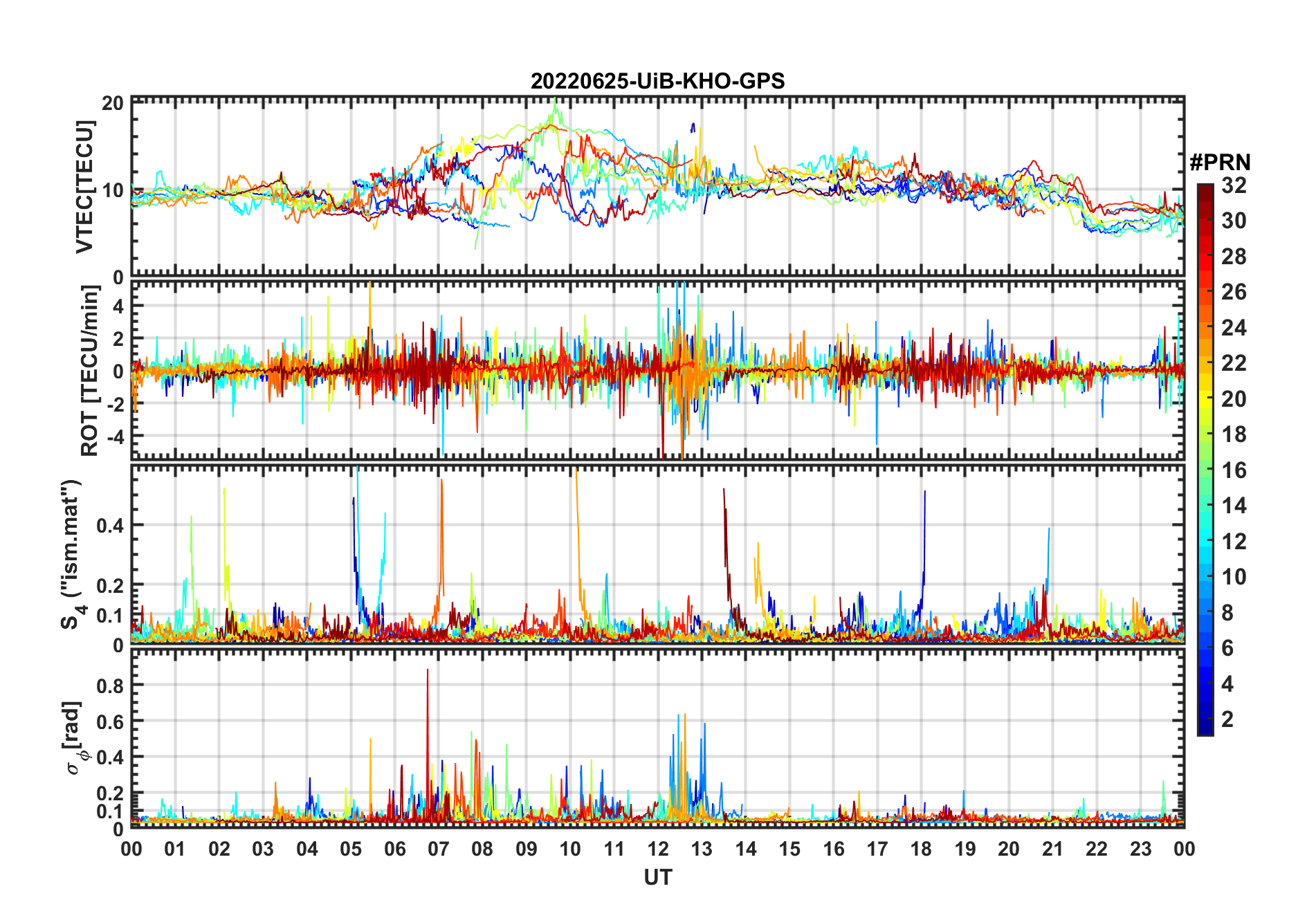Click PRN colorbar tick label 20
The image size is (1316, 920).
[x=1234, y=399]
